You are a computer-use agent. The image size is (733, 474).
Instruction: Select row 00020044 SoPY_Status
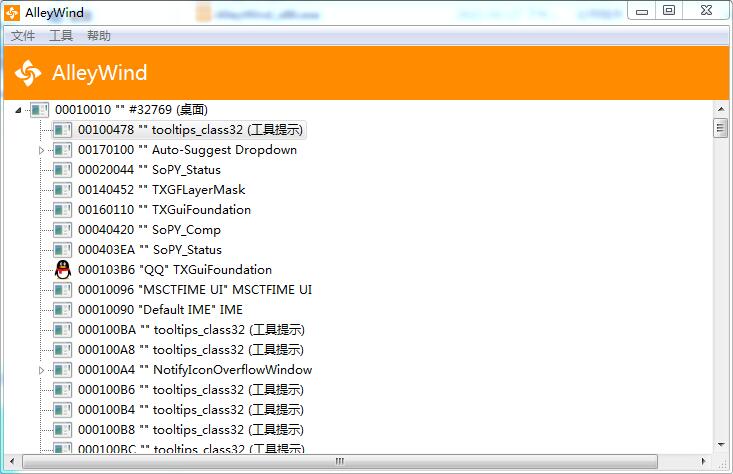click(149, 170)
